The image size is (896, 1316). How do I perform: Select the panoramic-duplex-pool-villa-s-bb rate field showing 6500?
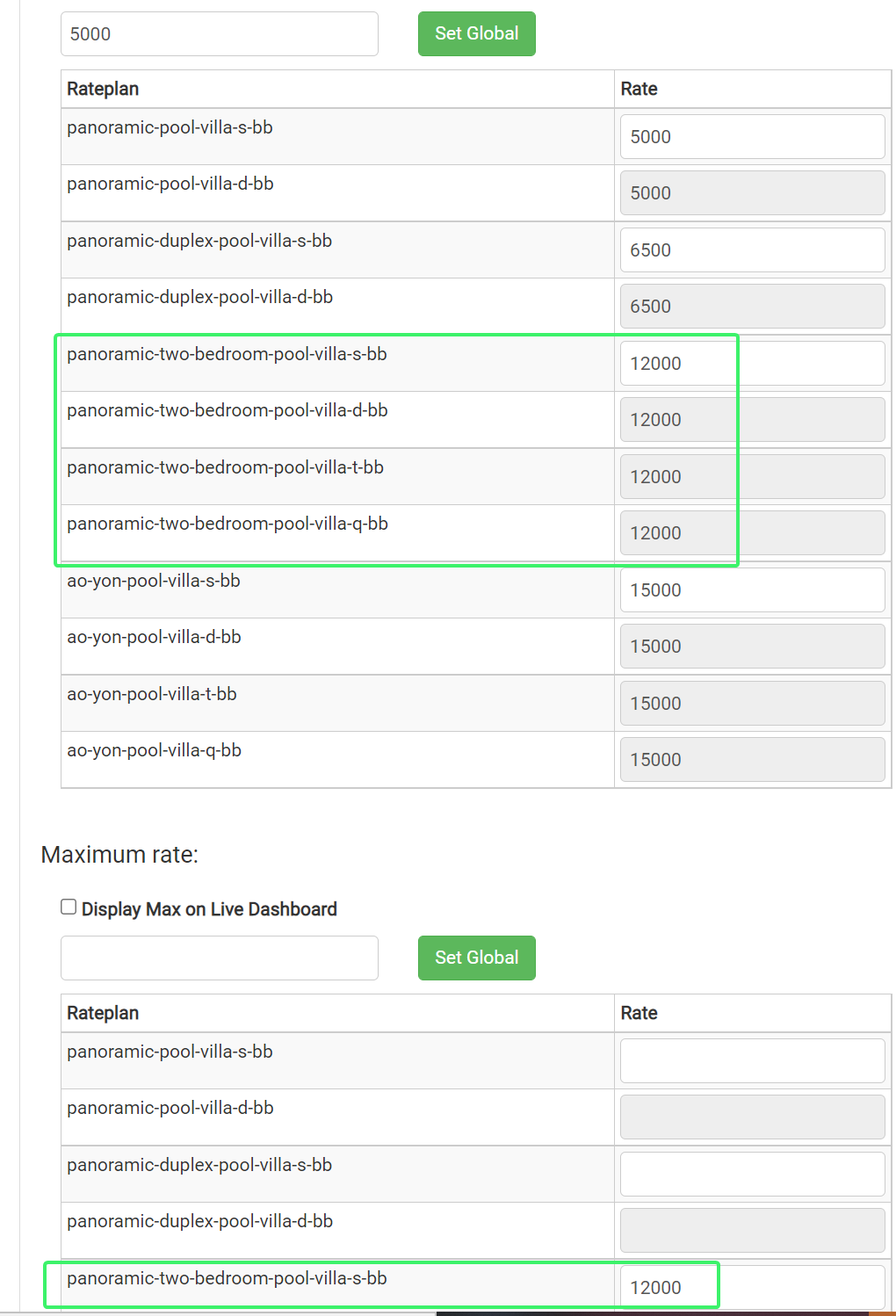752,250
